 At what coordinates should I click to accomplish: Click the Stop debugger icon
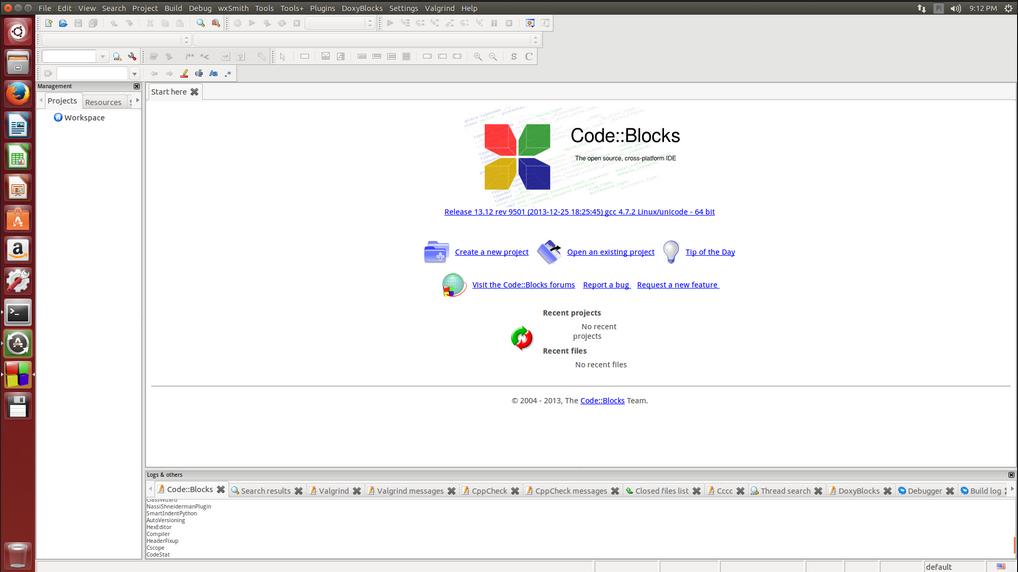click(x=509, y=23)
